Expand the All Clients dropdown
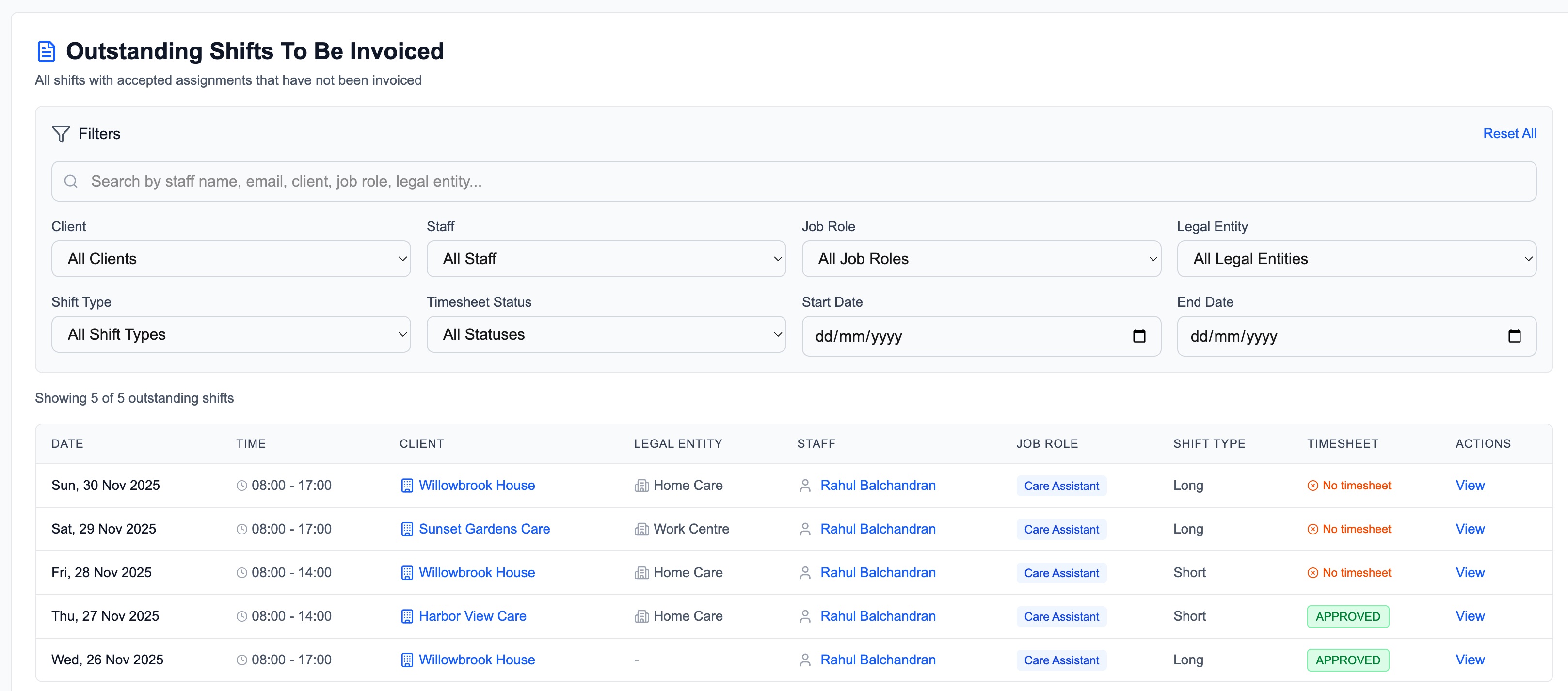Screen dimensions: 1568x691 point(231,259)
